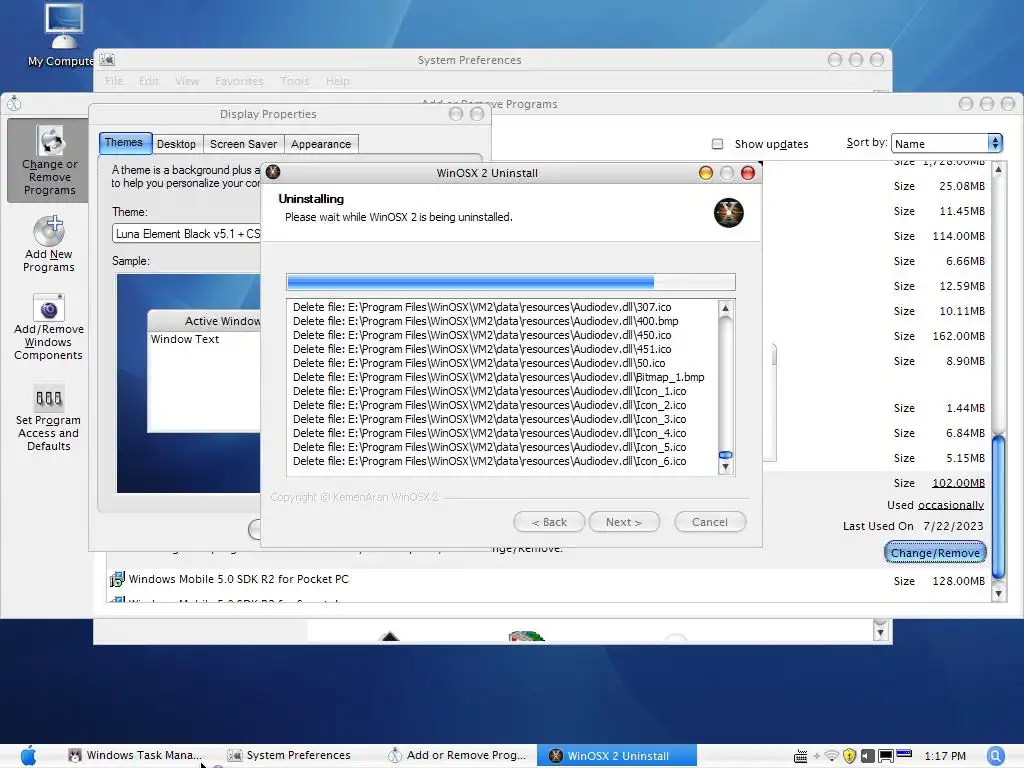Open the Apple start menu icon
Viewport: 1024px width, 768px height.
coord(29,755)
